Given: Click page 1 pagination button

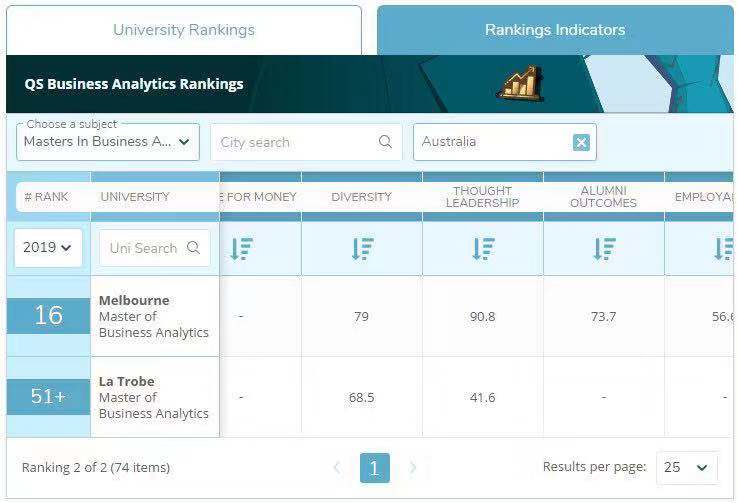Looking at the screenshot, I should tap(375, 467).
